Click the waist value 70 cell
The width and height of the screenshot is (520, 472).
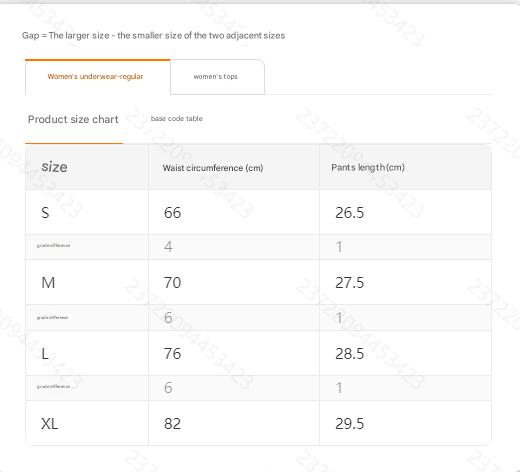[x=234, y=282]
